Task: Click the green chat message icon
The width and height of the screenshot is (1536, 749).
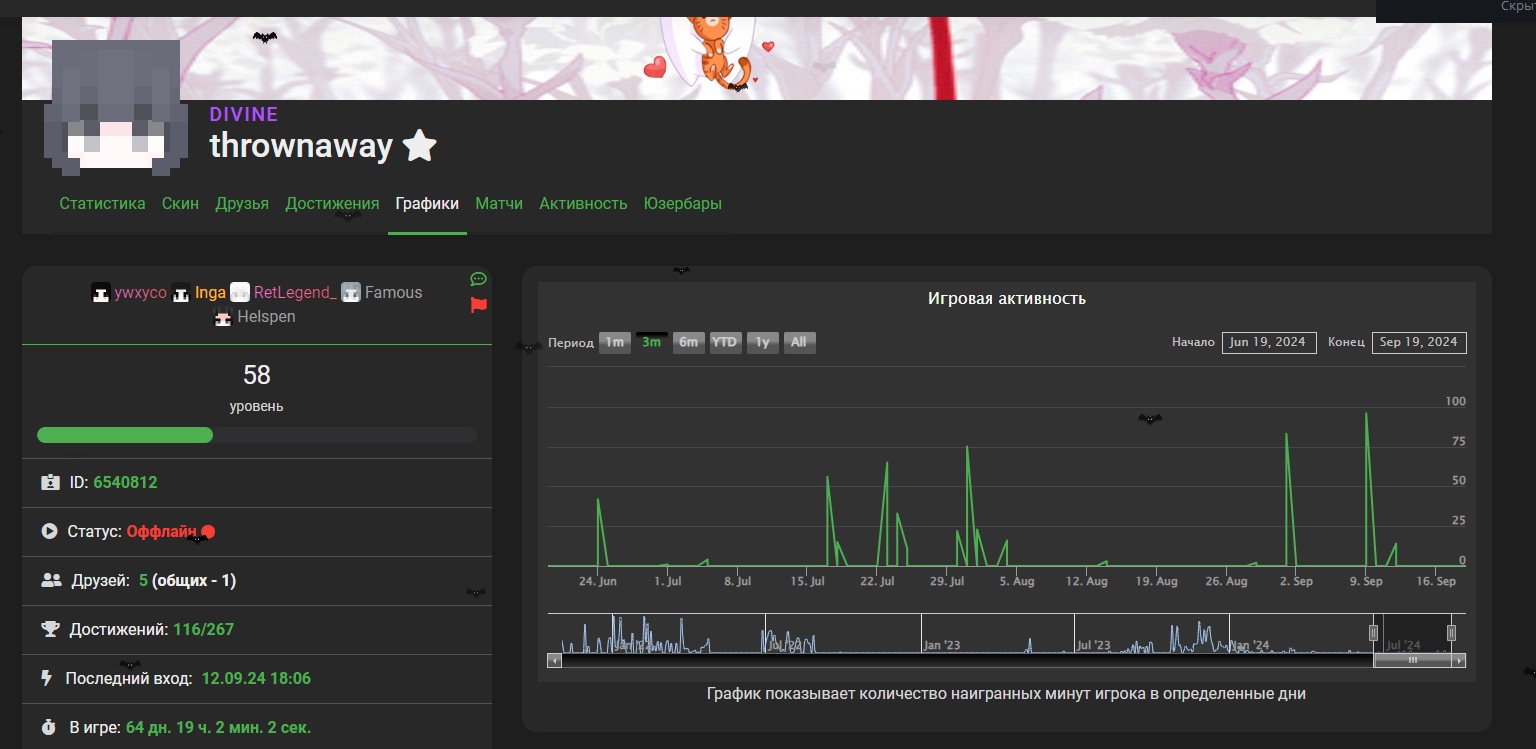Action: point(478,279)
